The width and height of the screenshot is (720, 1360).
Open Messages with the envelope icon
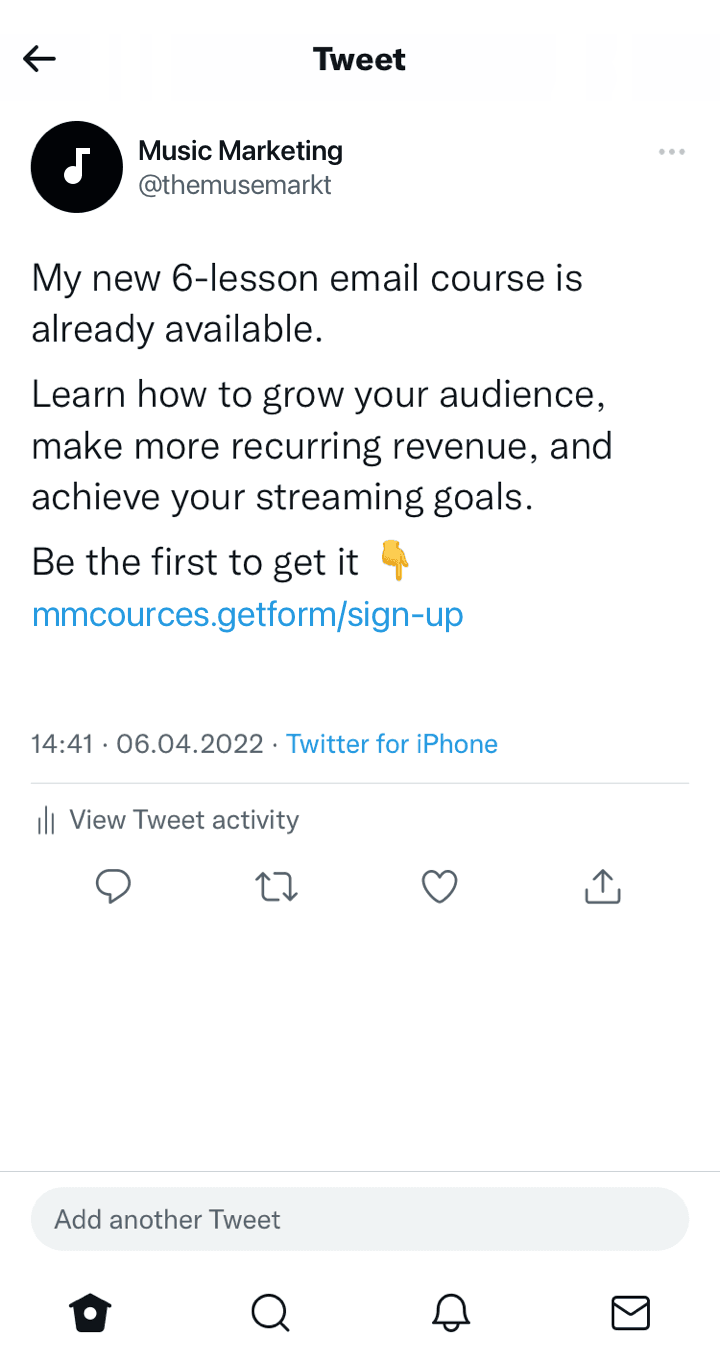630,1312
